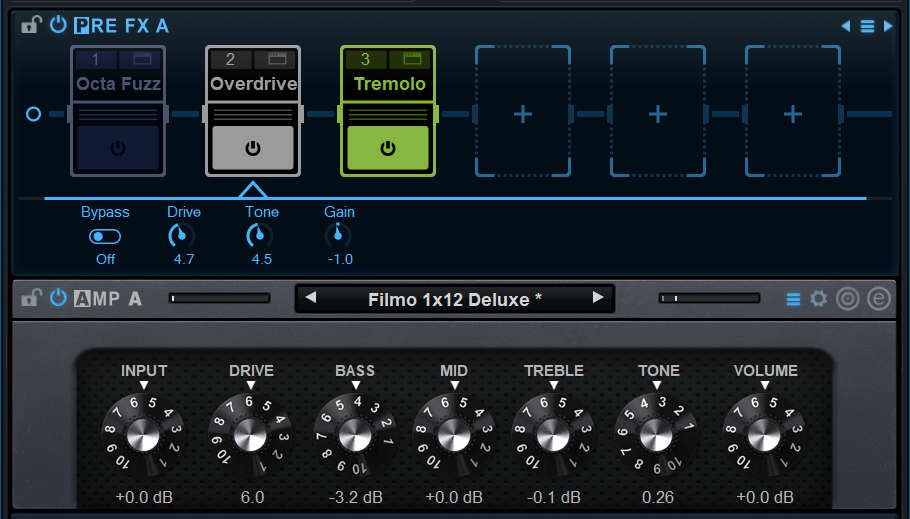Open the Amp A preset list icon
The height and width of the screenshot is (519, 910).
pyautogui.click(x=793, y=299)
